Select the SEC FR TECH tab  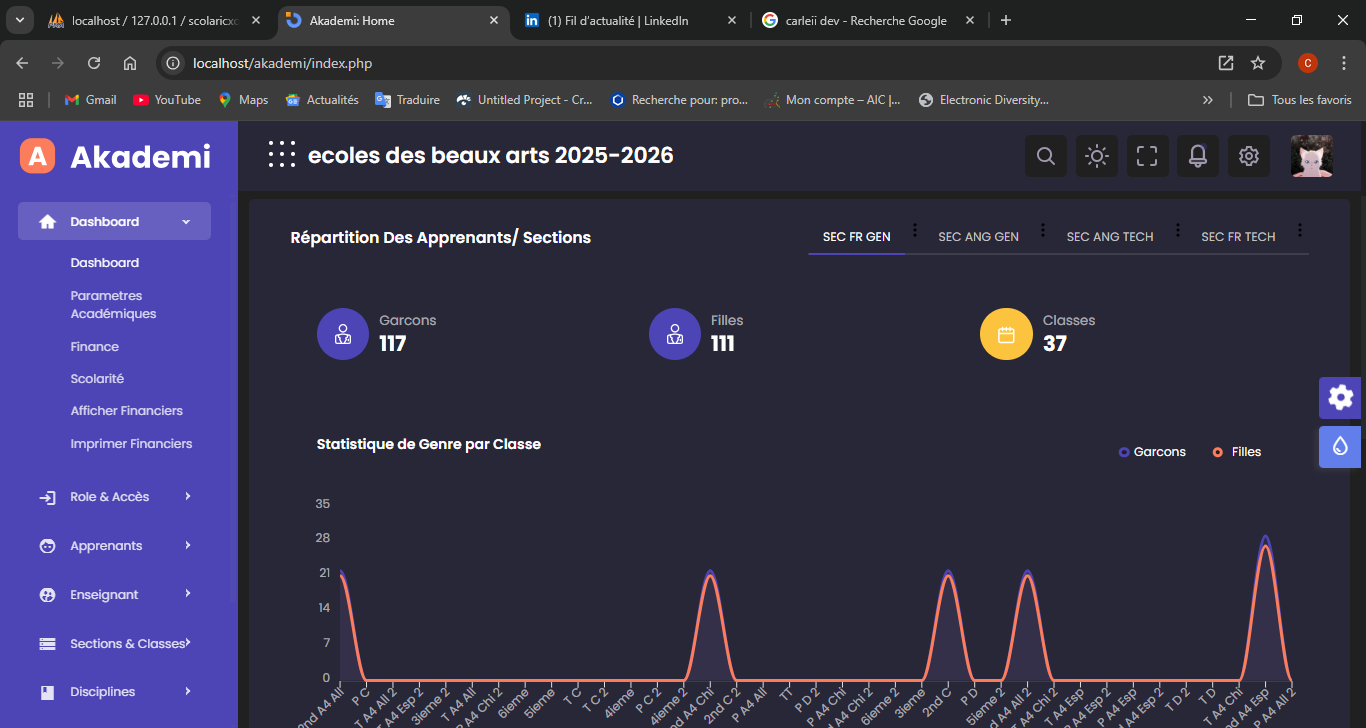[1238, 237]
